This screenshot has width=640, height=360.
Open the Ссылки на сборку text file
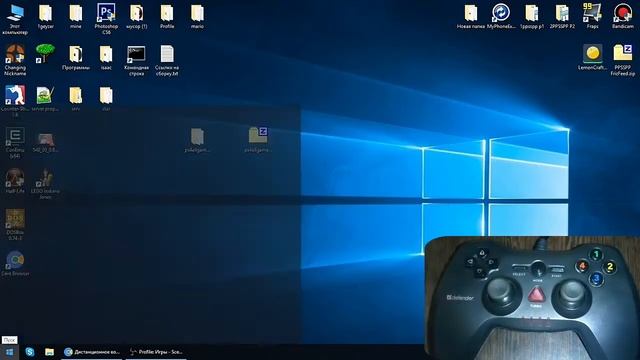pos(167,60)
